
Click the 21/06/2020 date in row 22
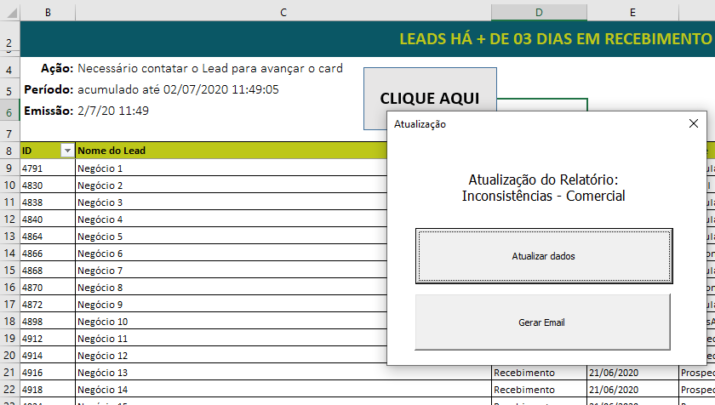632,389
